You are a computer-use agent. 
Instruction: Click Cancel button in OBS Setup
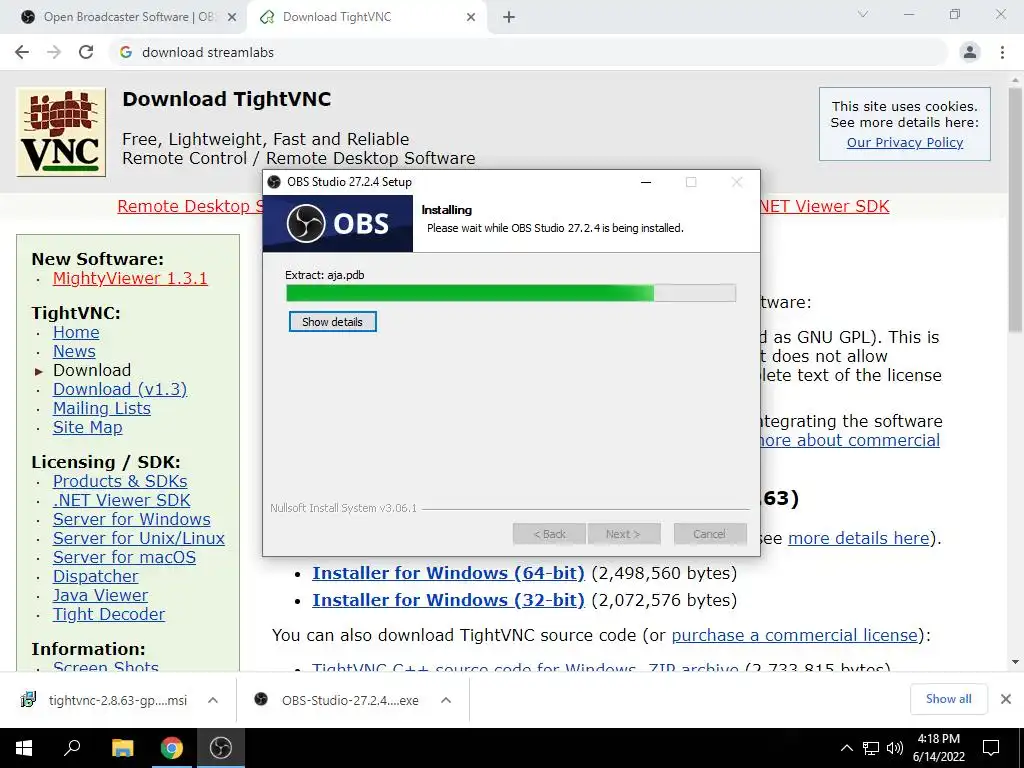pos(709,534)
